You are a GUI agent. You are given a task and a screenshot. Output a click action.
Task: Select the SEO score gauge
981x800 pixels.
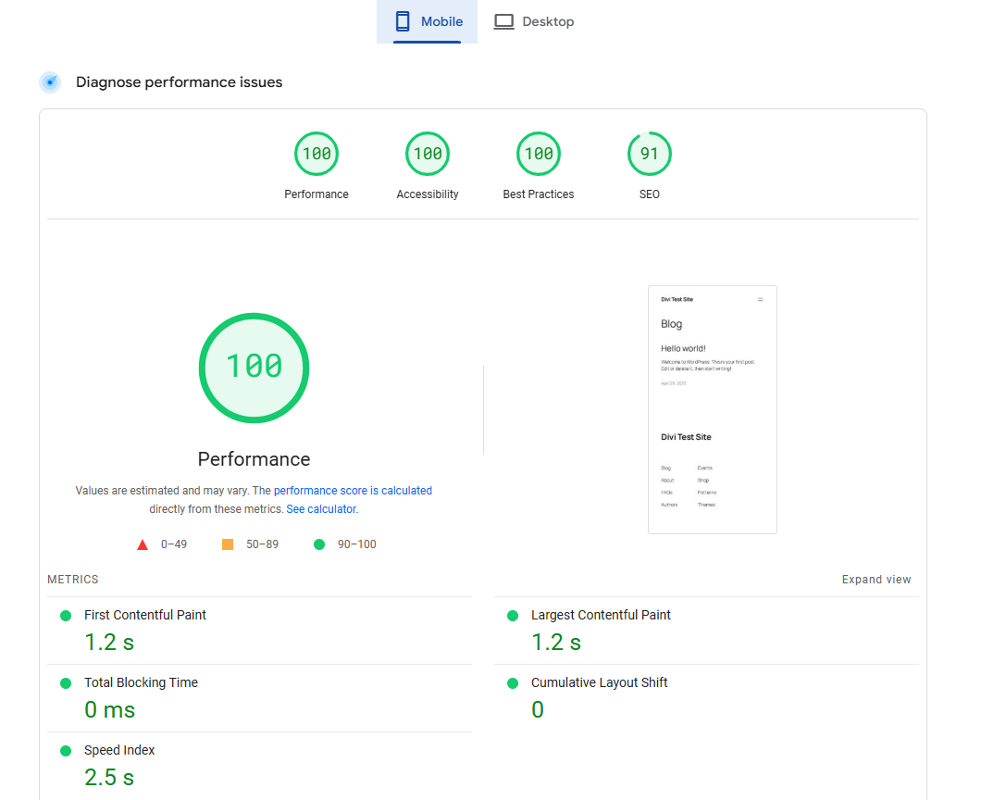(649, 154)
